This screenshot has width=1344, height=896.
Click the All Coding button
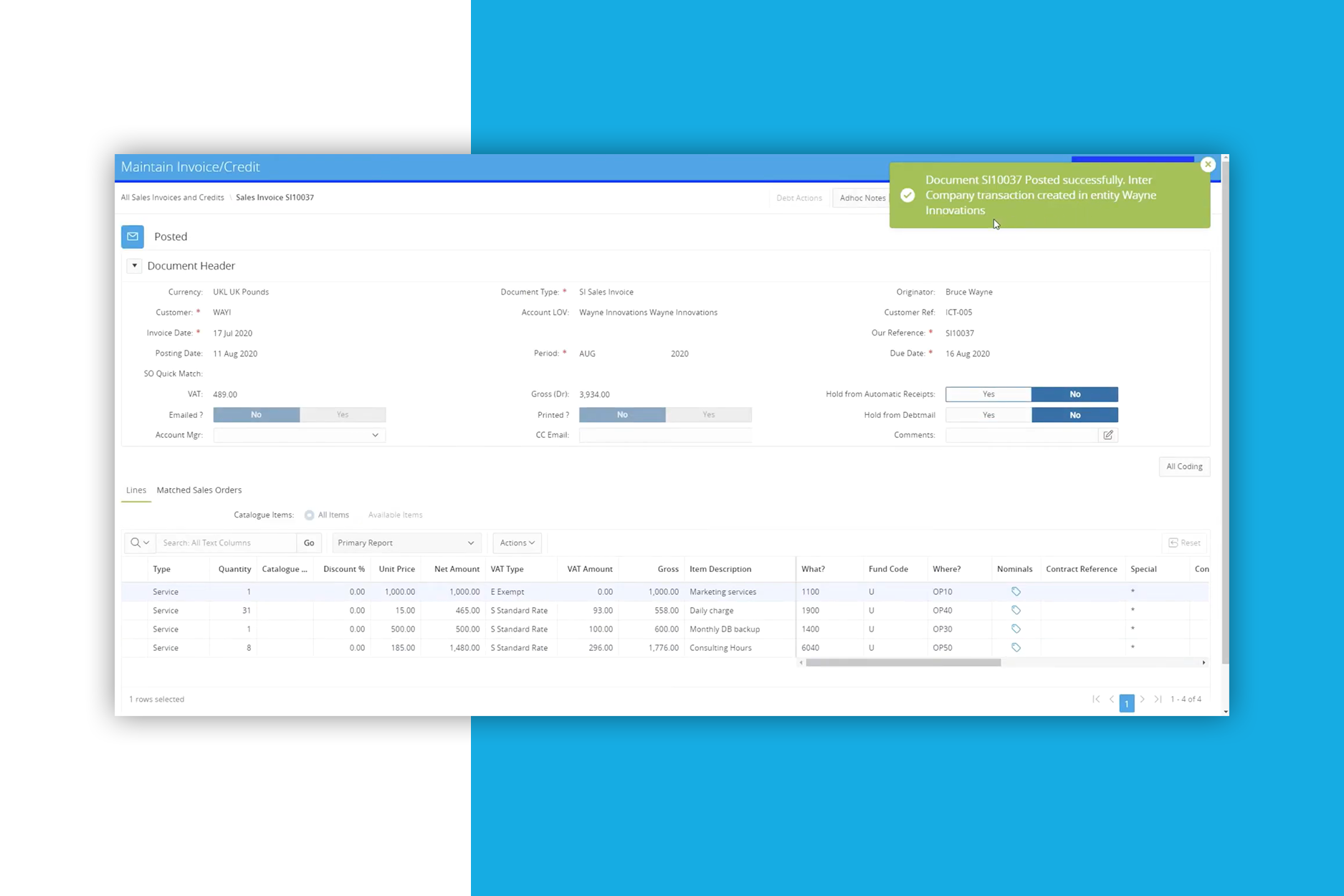pyautogui.click(x=1183, y=467)
